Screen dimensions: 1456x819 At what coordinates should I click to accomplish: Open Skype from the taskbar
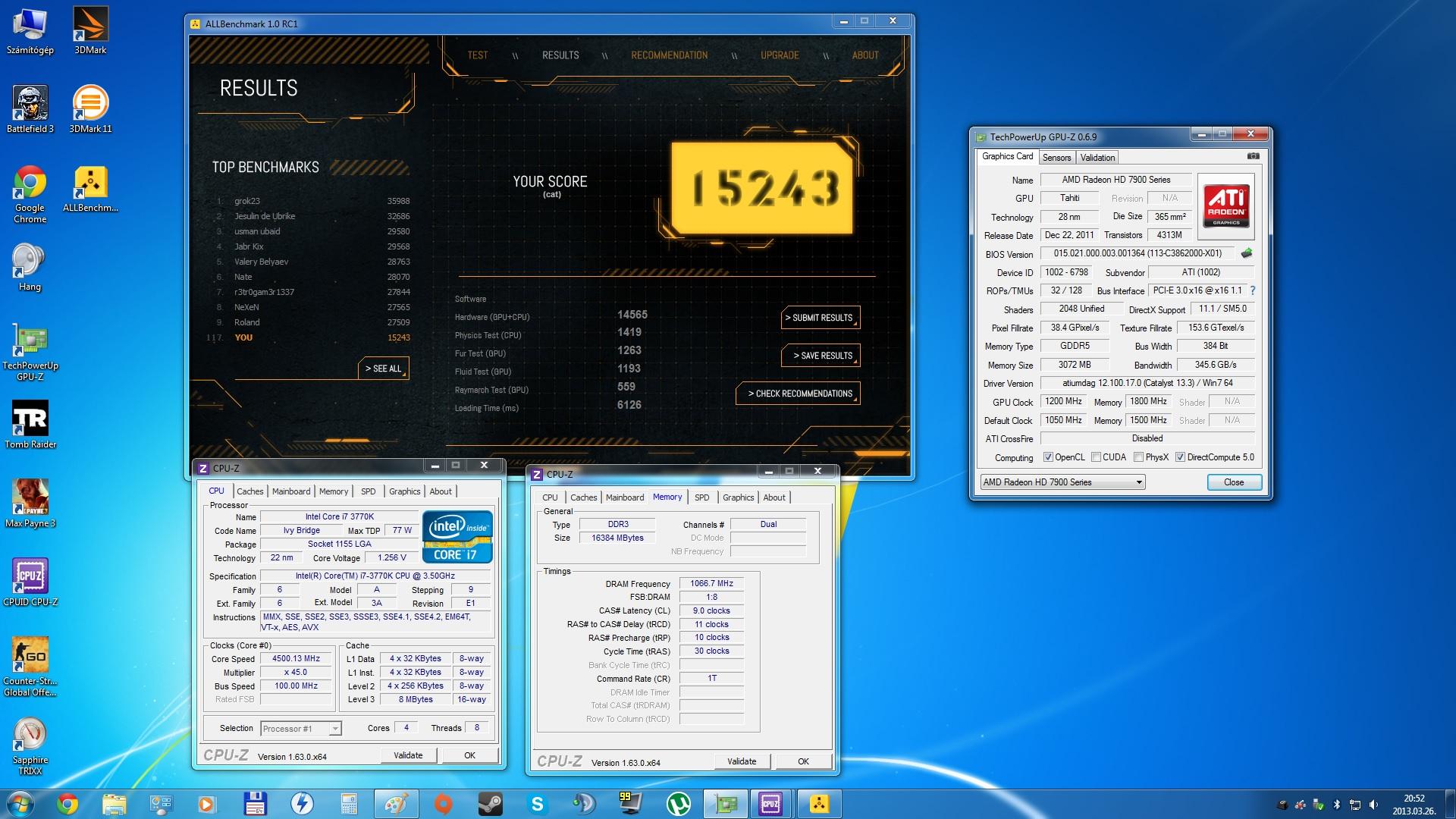click(537, 804)
